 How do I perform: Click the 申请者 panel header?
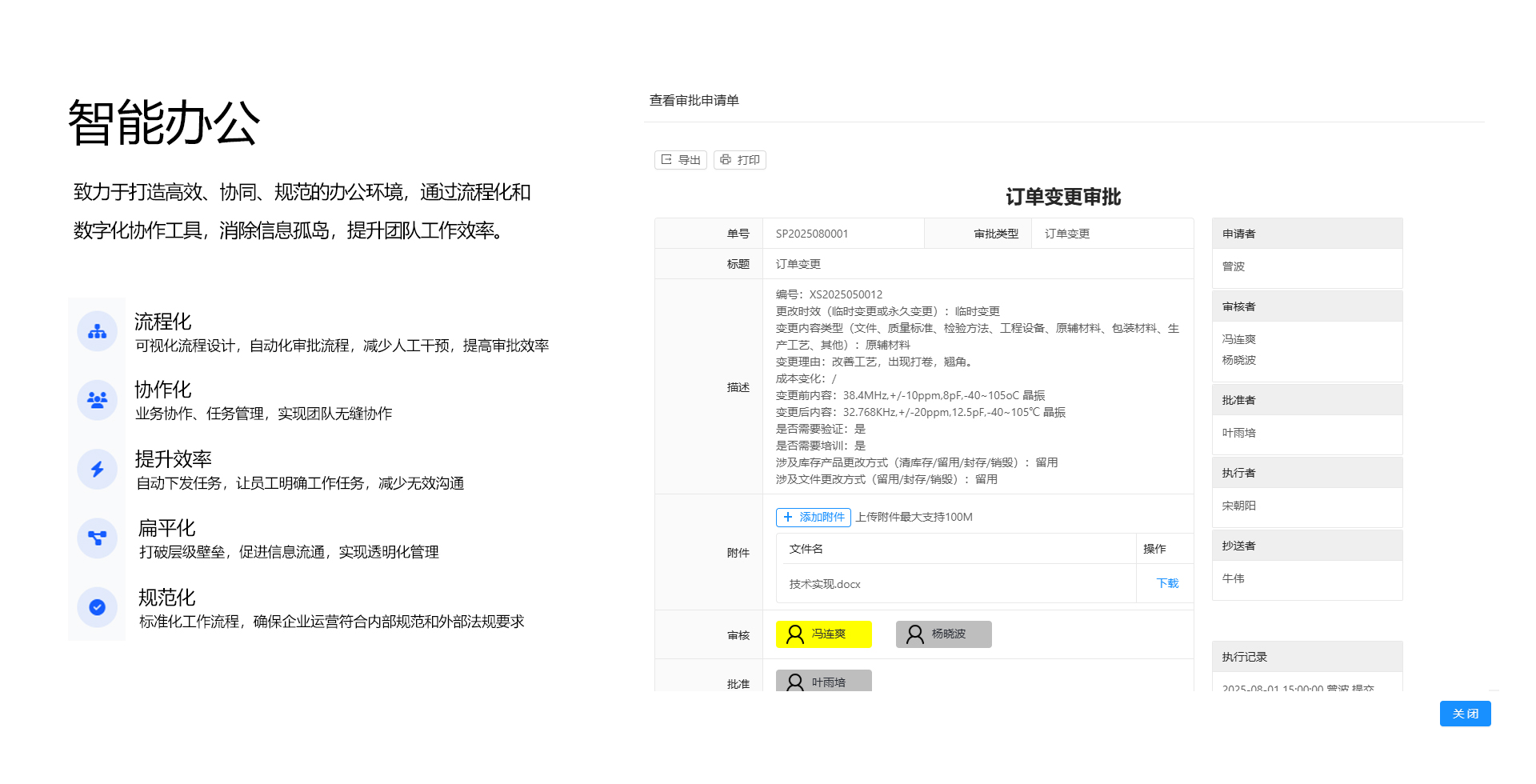pos(1306,234)
